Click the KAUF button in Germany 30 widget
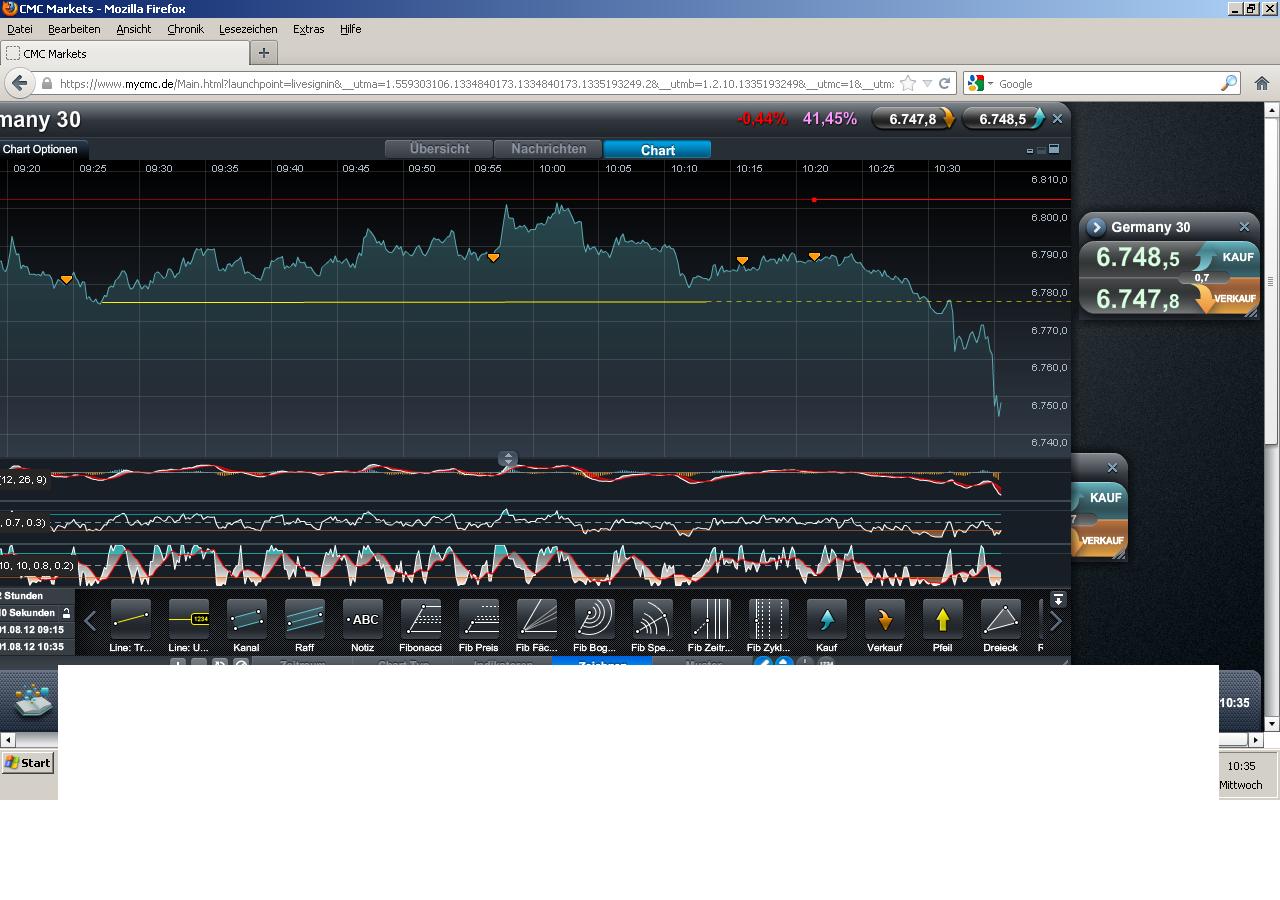Screen dimensions: 1280x900 click(x=1227, y=257)
